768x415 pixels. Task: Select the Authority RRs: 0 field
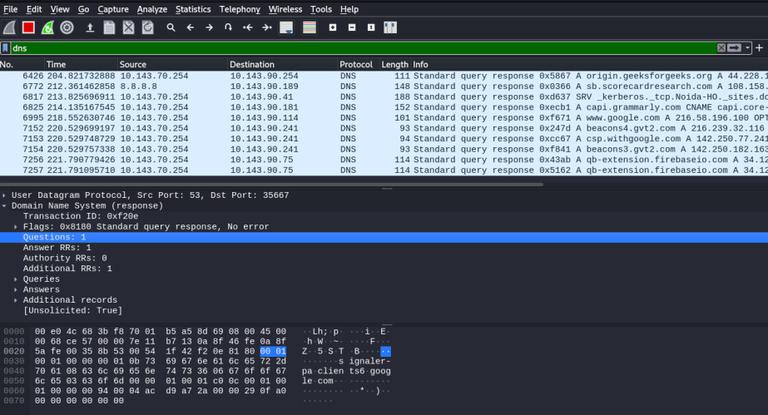click(65, 258)
